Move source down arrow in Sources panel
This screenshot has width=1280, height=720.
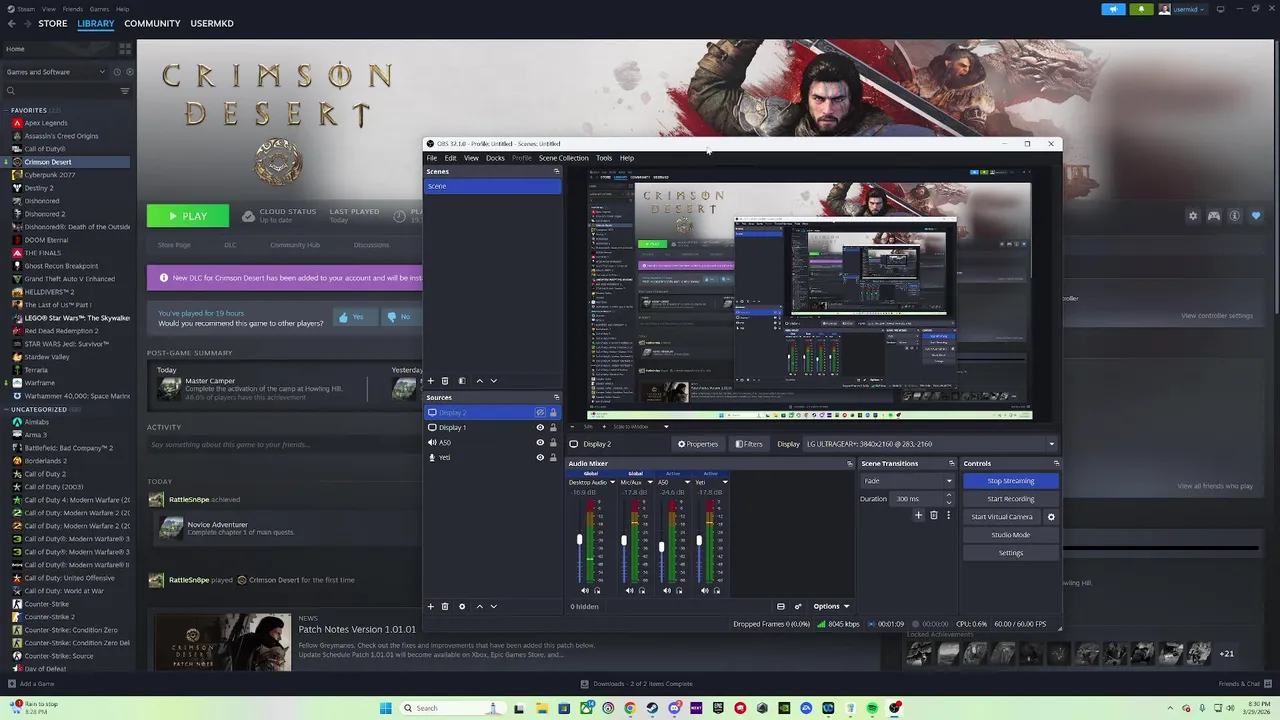pyautogui.click(x=493, y=606)
